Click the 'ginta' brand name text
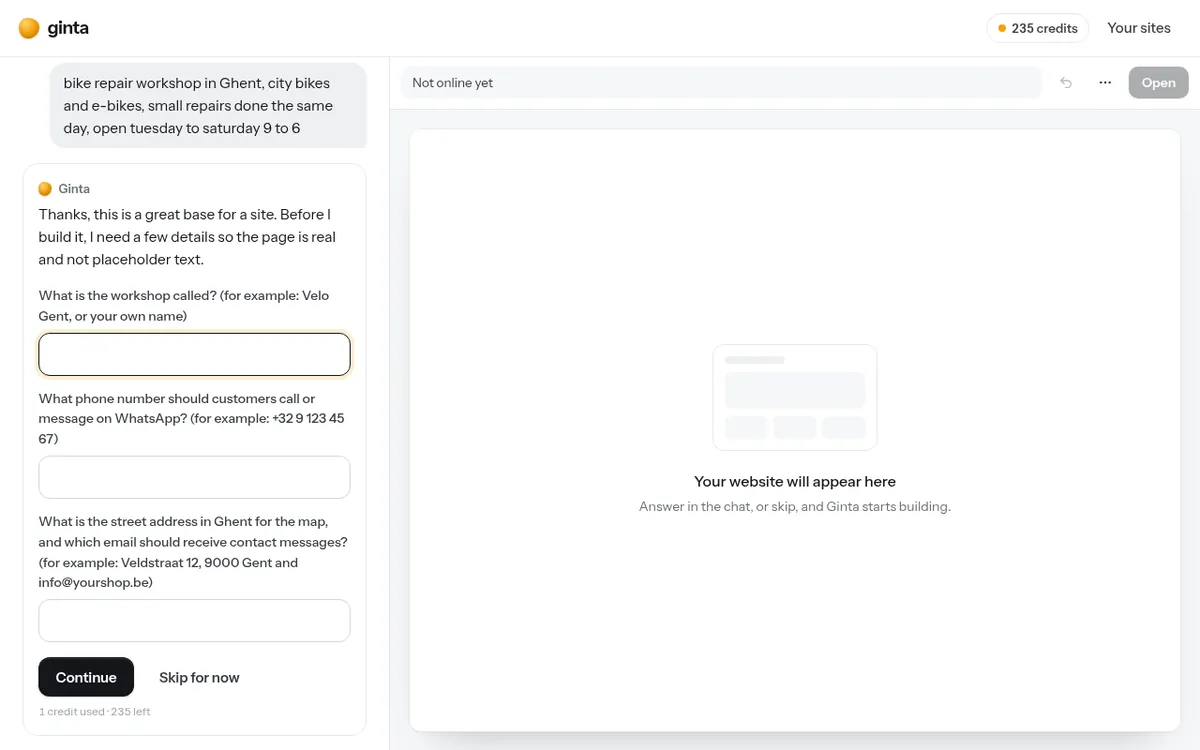The image size is (1200, 750). (68, 28)
